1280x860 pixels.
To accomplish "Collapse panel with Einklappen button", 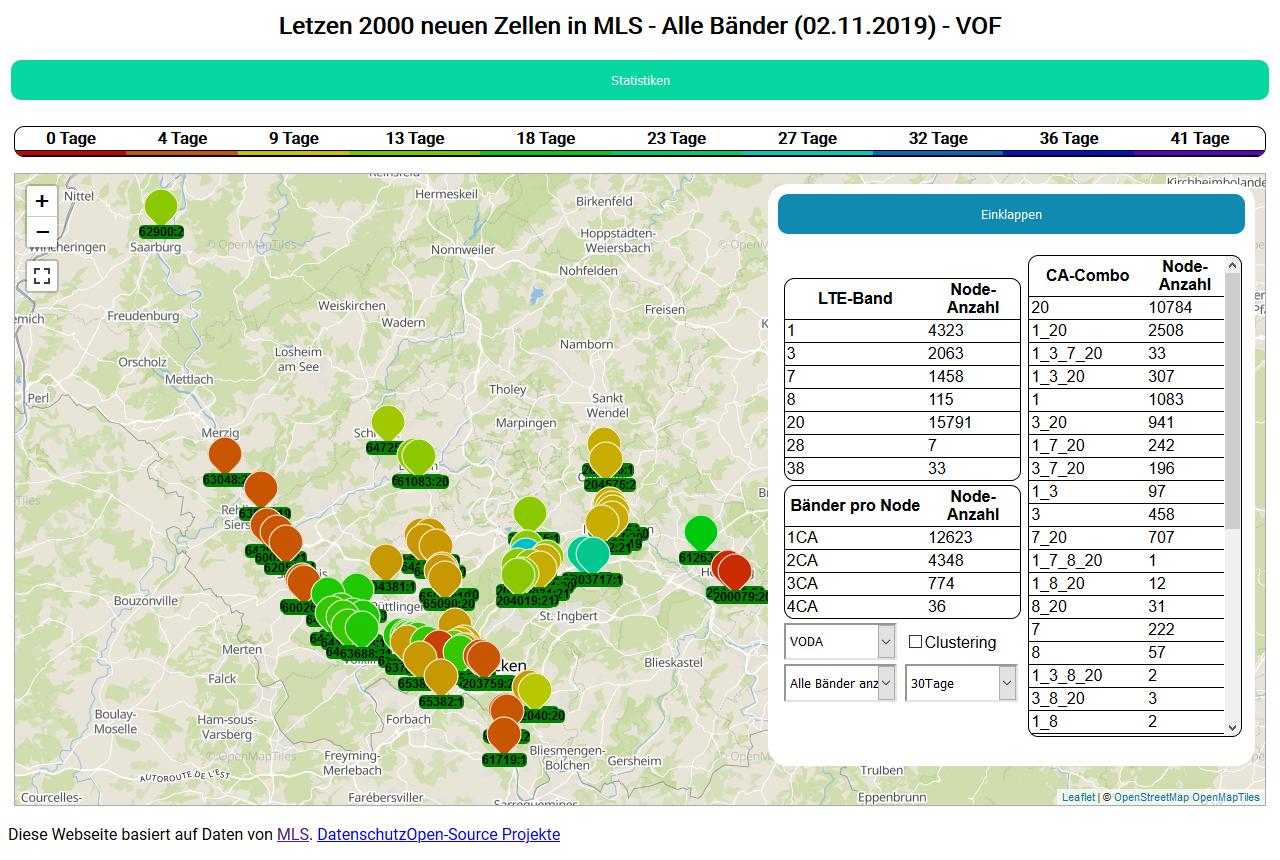I will [1011, 214].
